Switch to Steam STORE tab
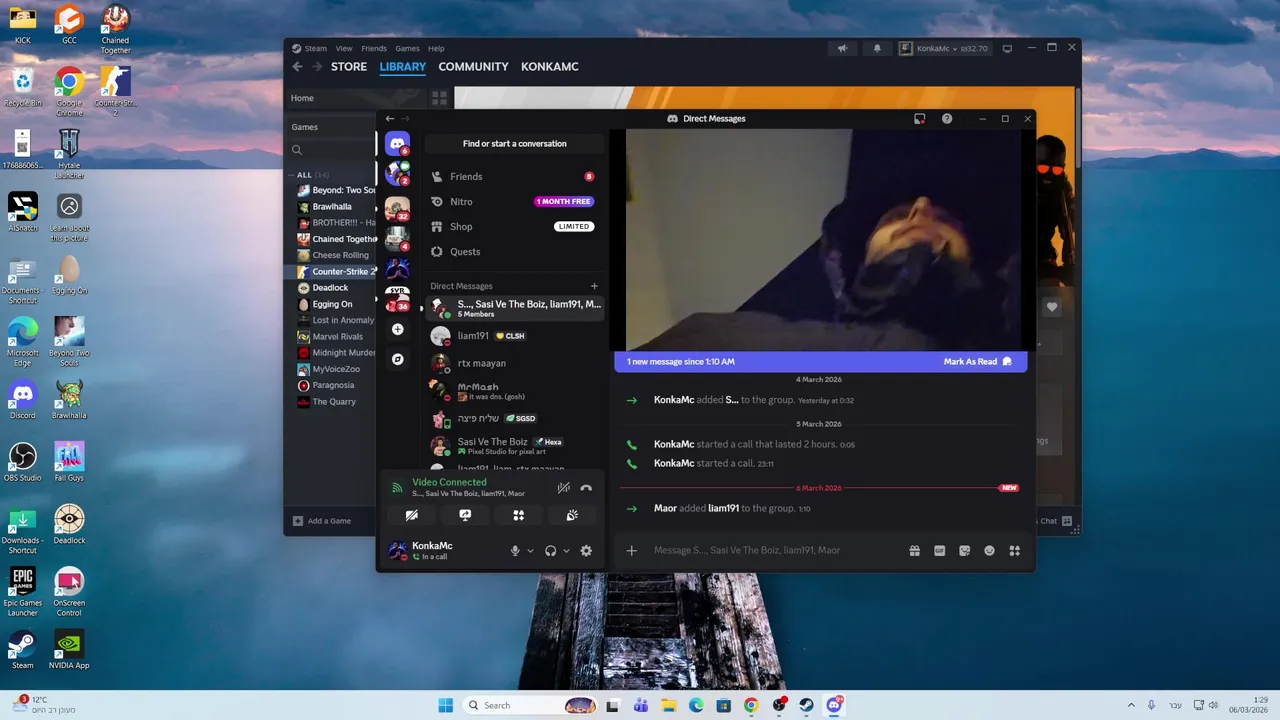The width and height of the screenshot is (1280, 720). click(349, 67)
